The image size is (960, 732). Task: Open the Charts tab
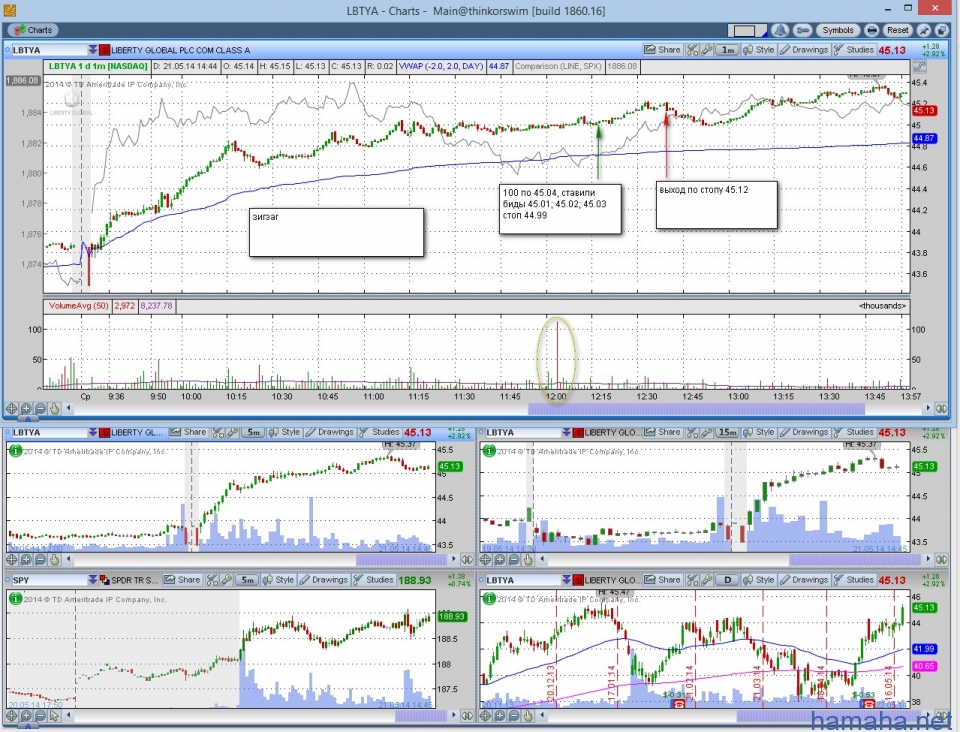coord(34,29)
